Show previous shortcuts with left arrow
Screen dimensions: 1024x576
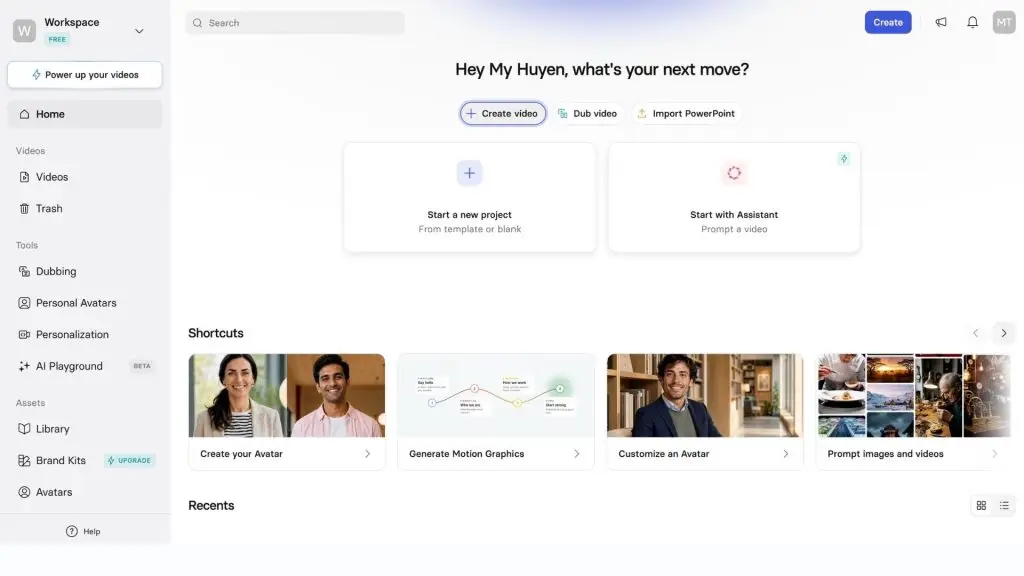[x=976, y=333]
